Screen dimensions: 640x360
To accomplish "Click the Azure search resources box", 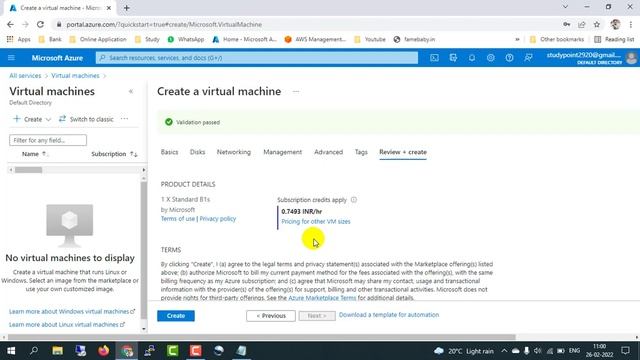I will point(257,58).
